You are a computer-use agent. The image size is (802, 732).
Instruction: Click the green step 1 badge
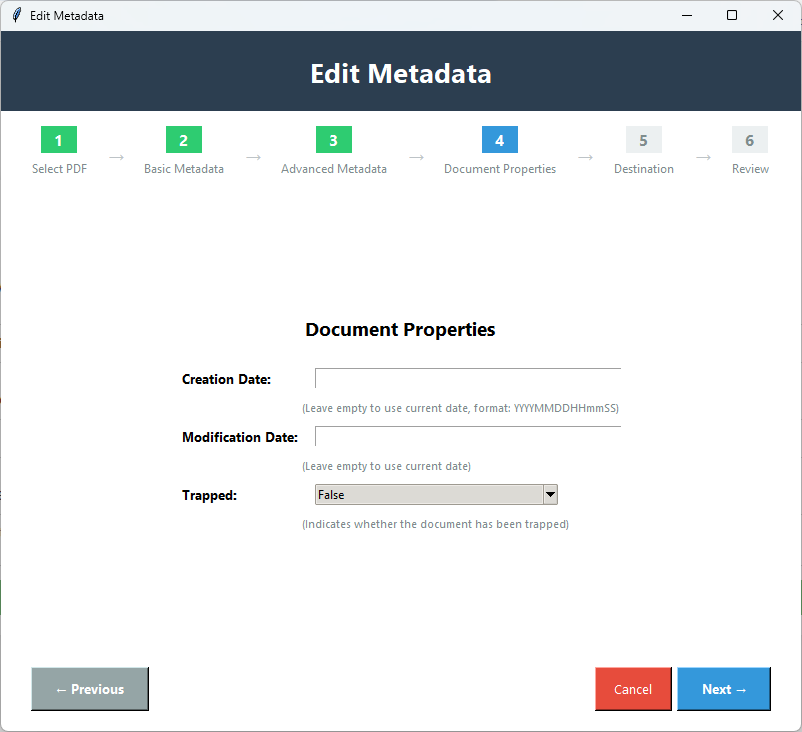(59, 140)
